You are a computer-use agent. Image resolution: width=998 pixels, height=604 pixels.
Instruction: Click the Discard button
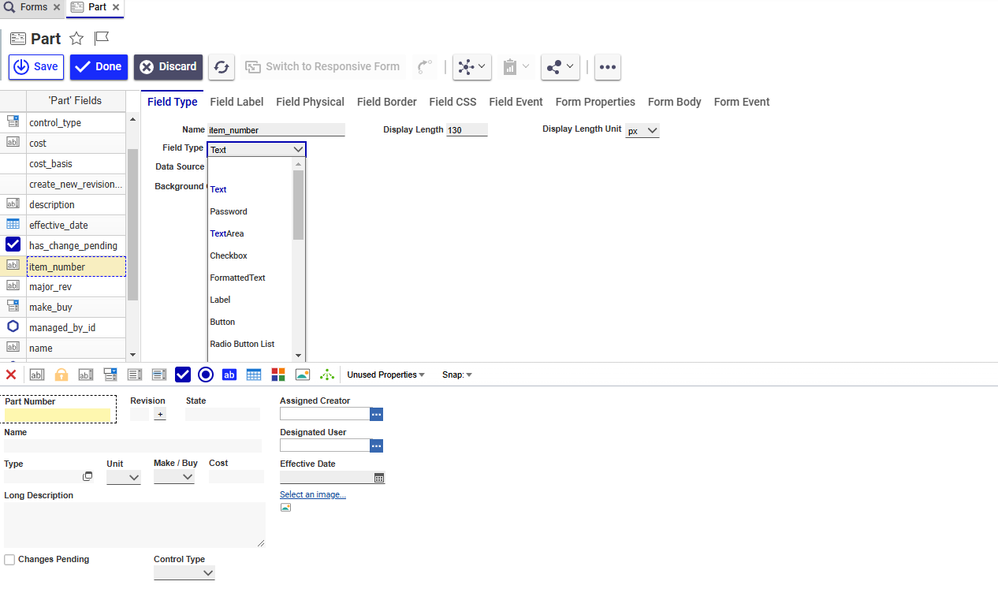coord(168,67)
